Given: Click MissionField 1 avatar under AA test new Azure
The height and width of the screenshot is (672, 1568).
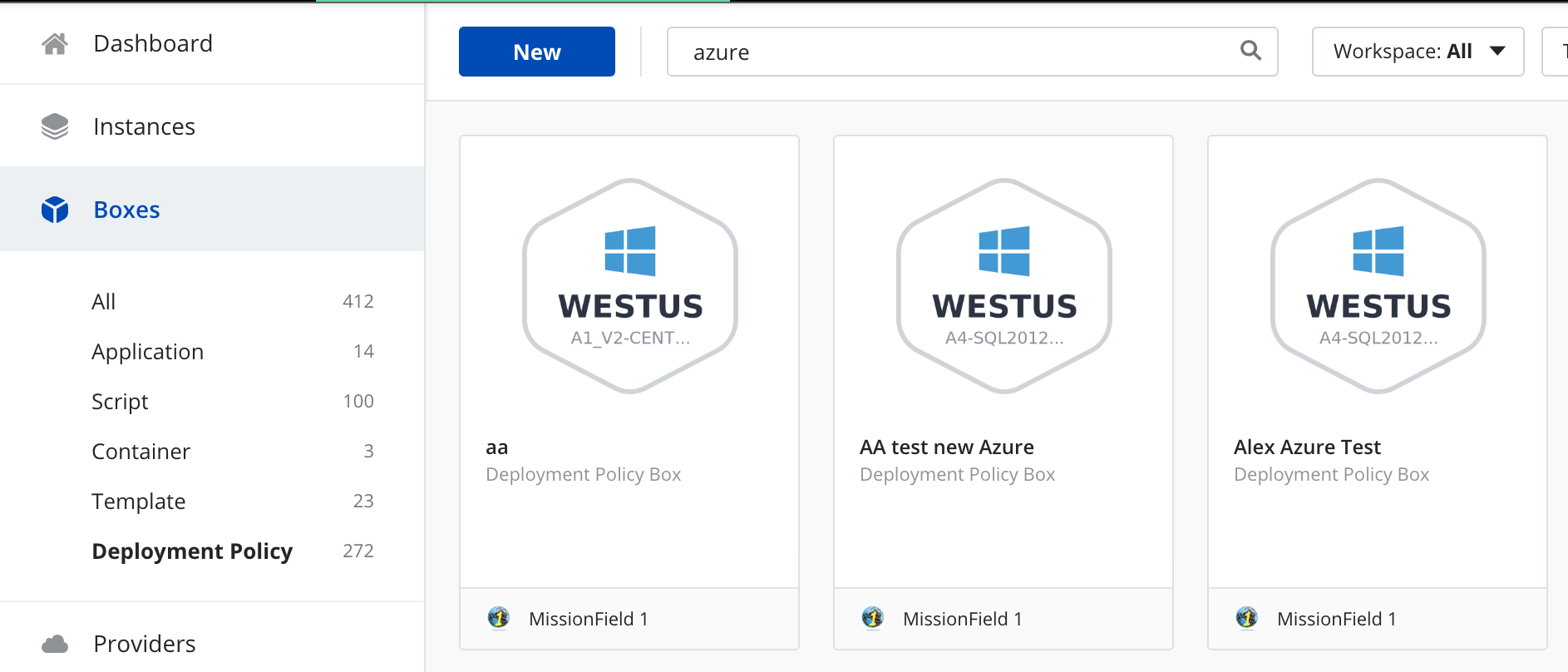Looking at the screenshot, I should click(872, 618).
